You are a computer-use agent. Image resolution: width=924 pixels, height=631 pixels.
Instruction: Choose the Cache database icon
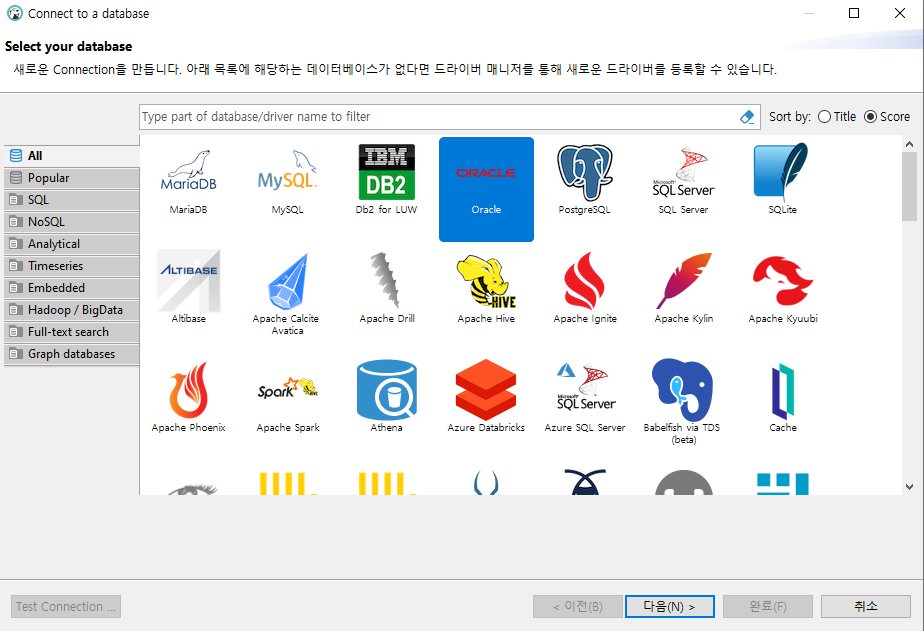pyautogui.click(x=783, y=390)
